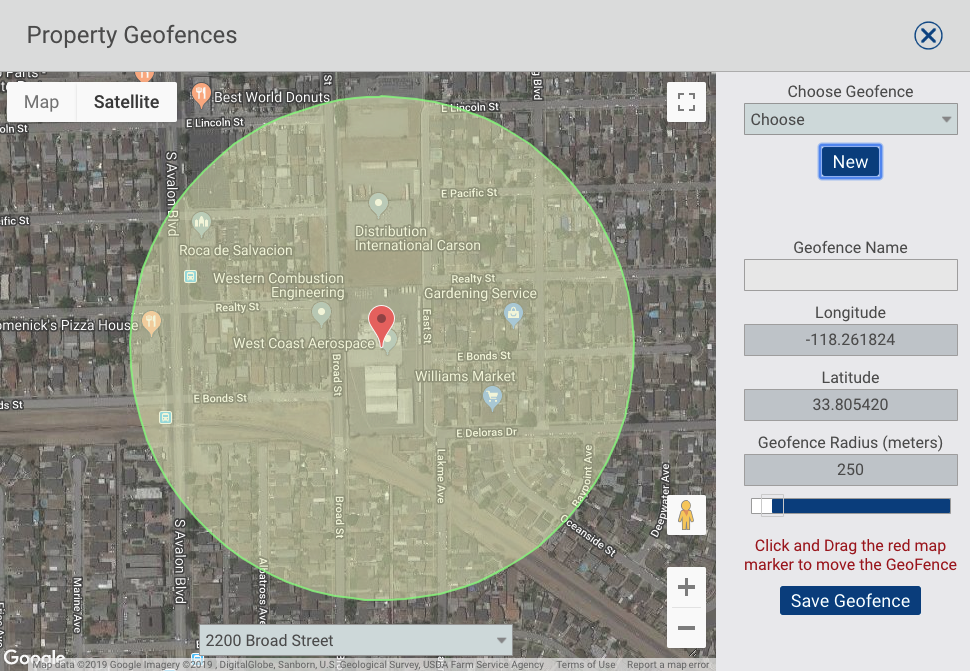The height and width of the screenshot is (671, 970).
Task: Toggle fullscreen map view
Action: [x=686, y=101]
